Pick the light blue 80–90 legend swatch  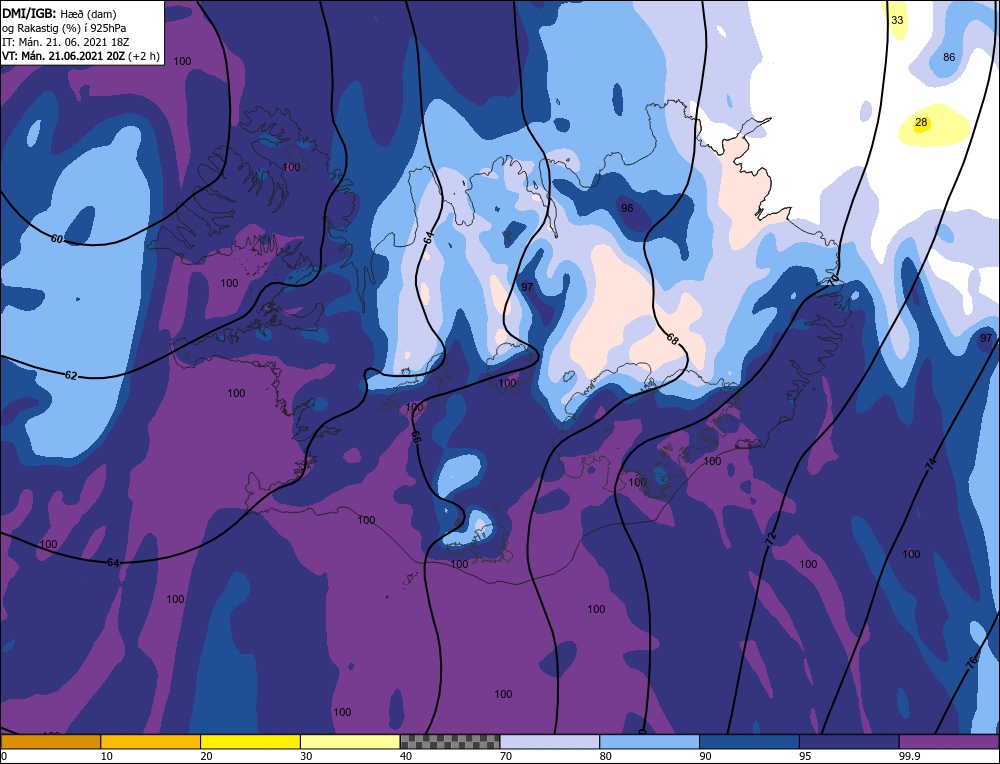pos(649,741)
